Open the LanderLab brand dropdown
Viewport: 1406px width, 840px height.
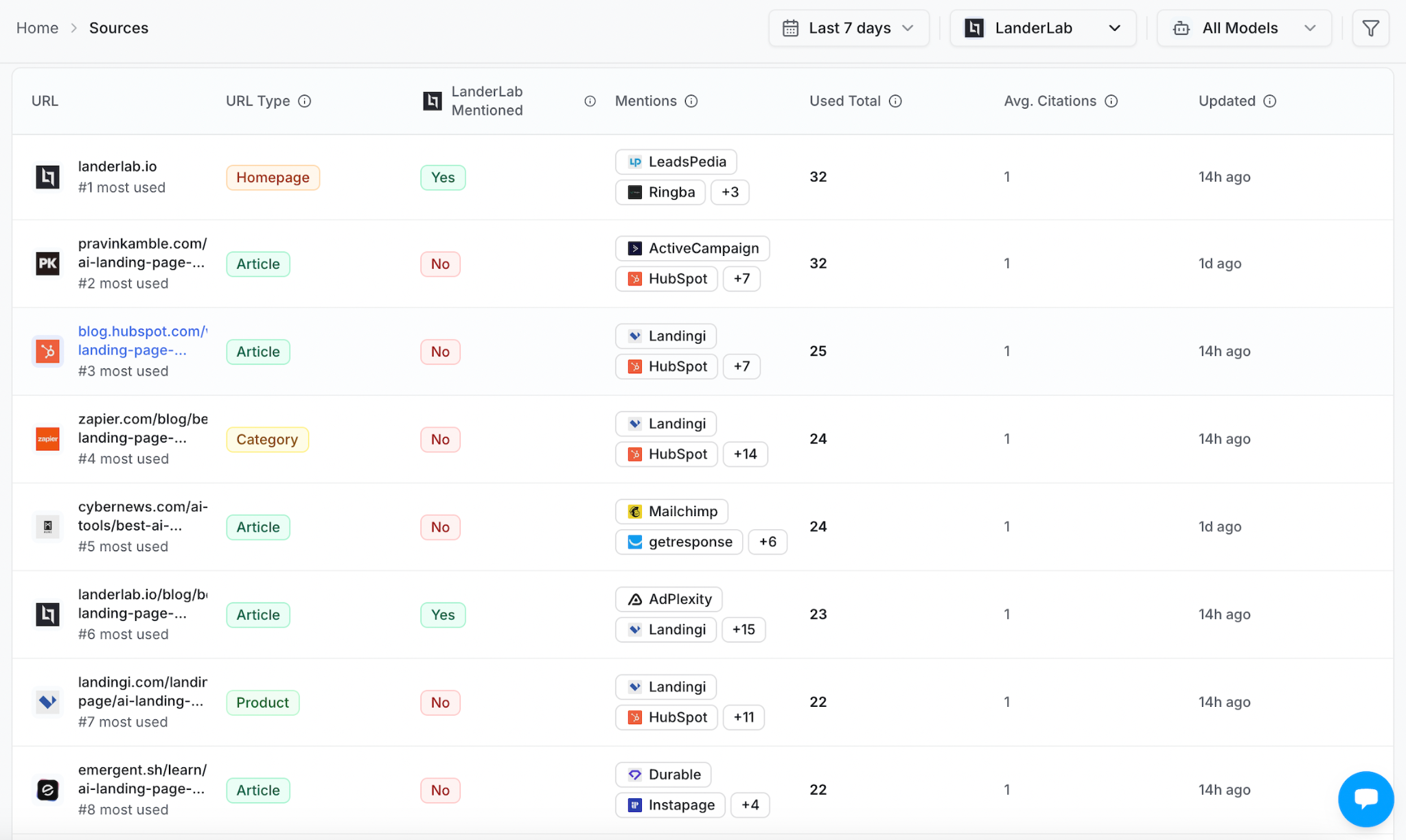1043,28
